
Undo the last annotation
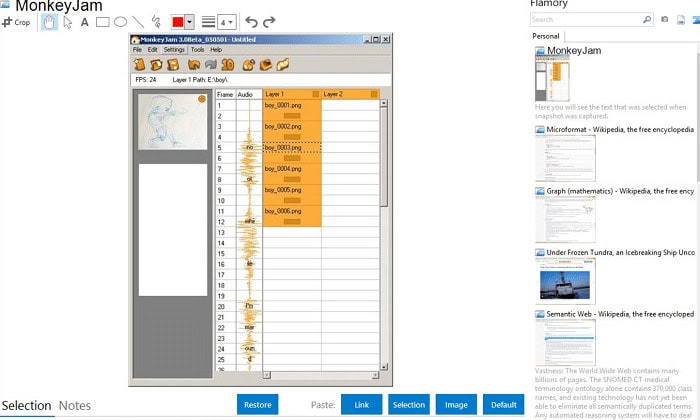click(x=251, y=21)
